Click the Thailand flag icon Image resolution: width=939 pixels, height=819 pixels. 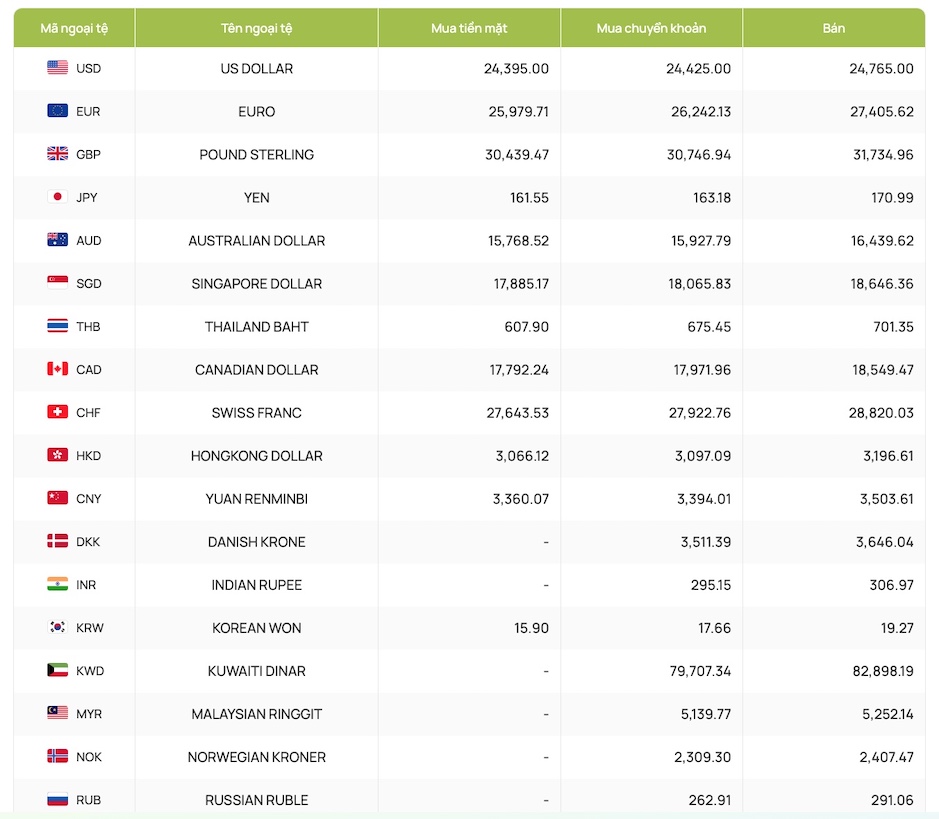(x=58, y=326)
